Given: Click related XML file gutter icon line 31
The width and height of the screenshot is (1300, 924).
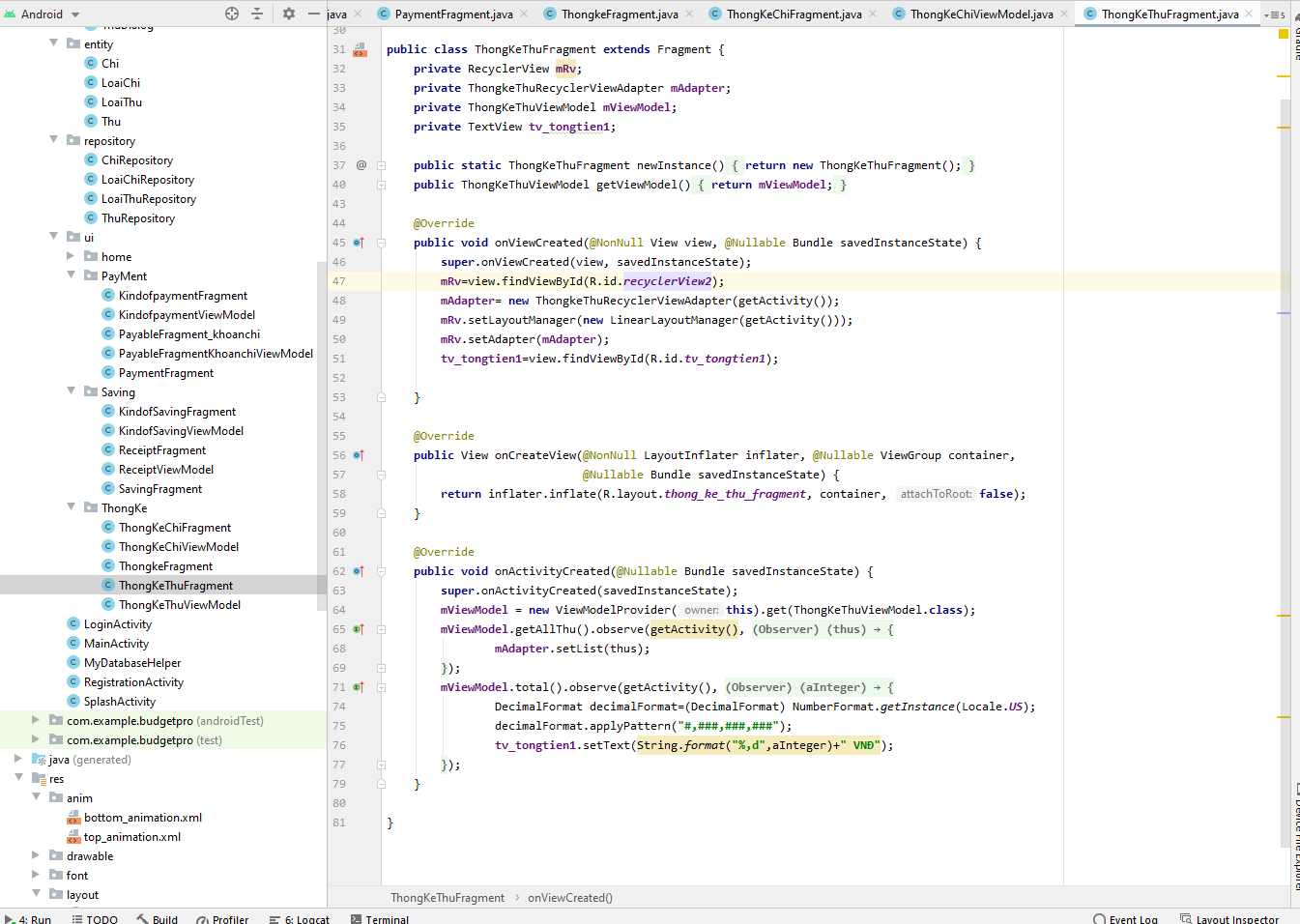Looking at the screenshot, I should 360,49.
